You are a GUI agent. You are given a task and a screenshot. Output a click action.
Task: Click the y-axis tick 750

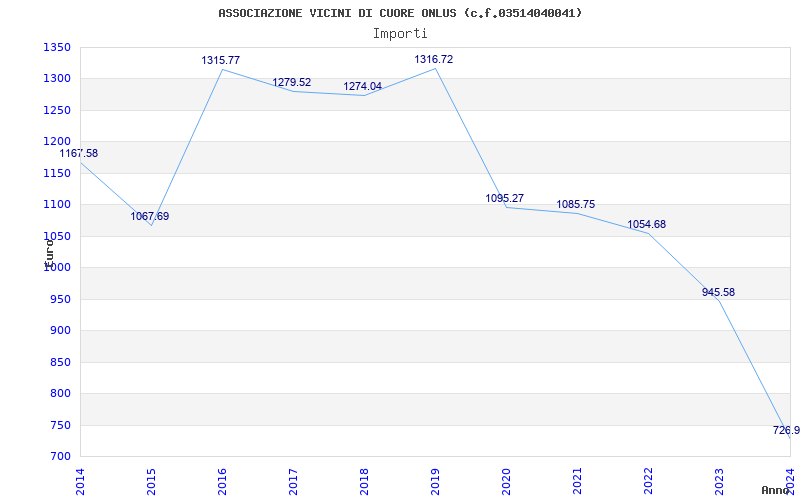[60, 425]
